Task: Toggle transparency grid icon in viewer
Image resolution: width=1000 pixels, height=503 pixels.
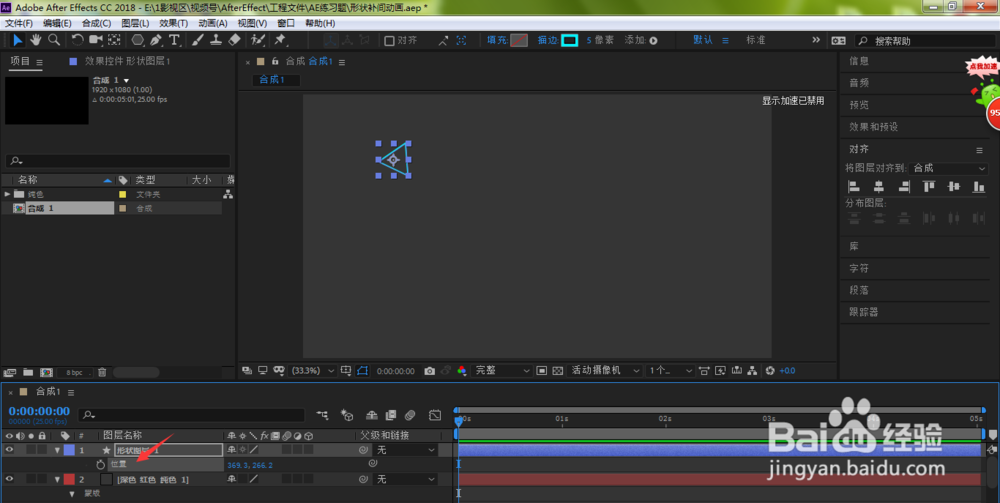Action: tap(557, 370)
